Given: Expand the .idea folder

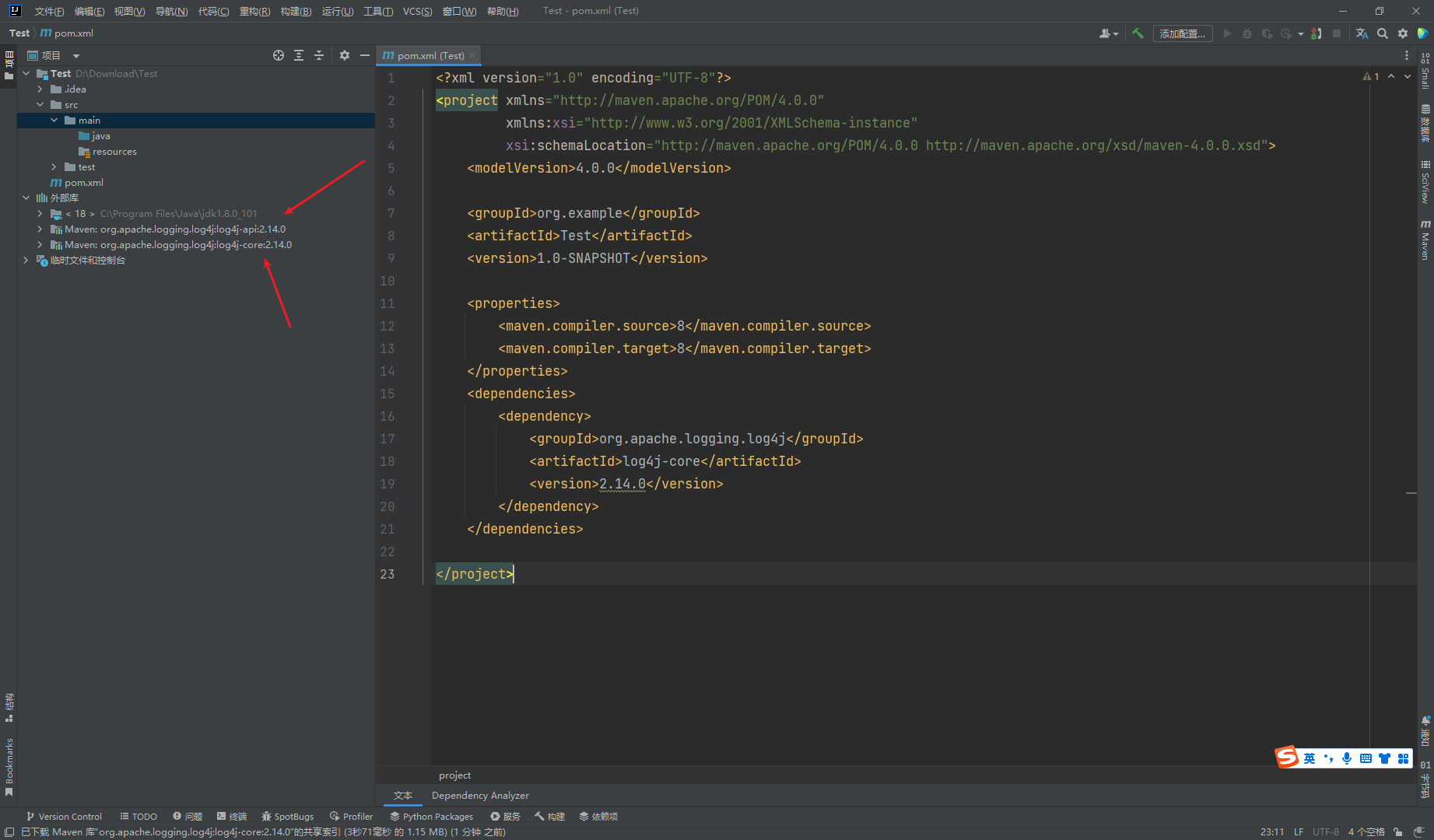Looking at the screenshot, I should point(40,89).
